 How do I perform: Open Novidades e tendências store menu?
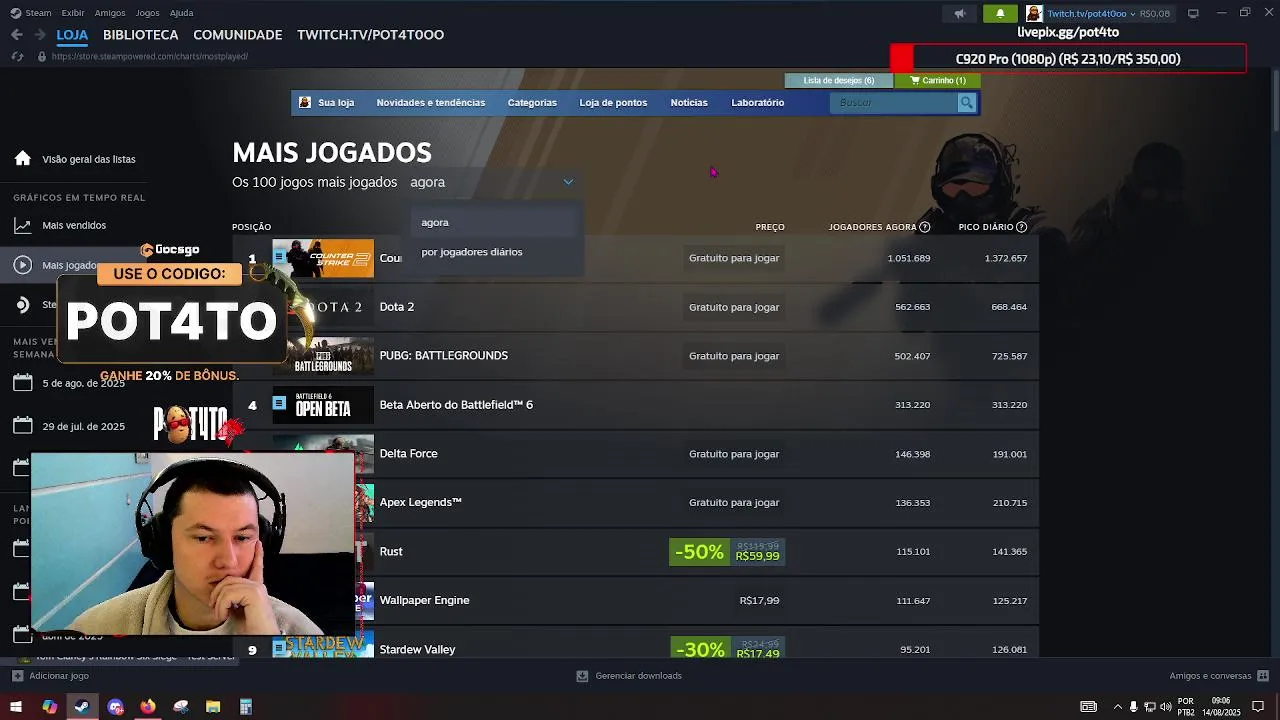click(430, 102)
